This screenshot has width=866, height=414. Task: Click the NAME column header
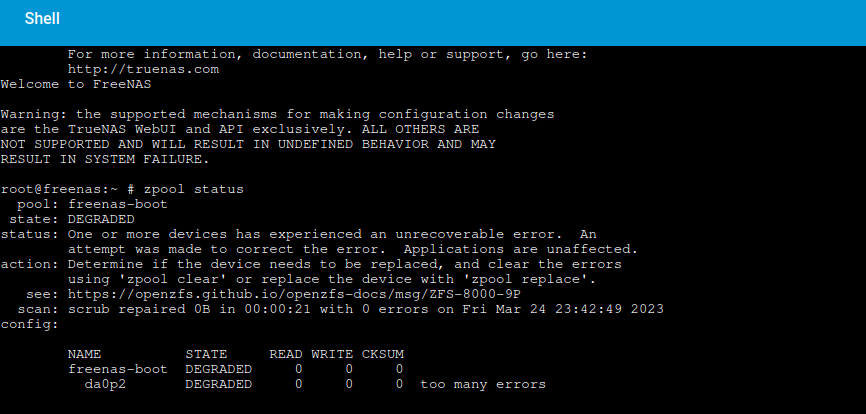pos(84,354)
